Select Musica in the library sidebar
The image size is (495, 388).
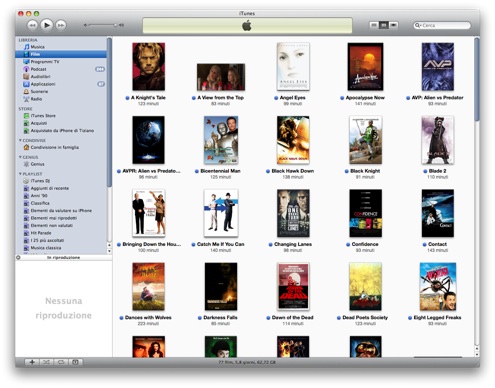click(x=37, y=47)
